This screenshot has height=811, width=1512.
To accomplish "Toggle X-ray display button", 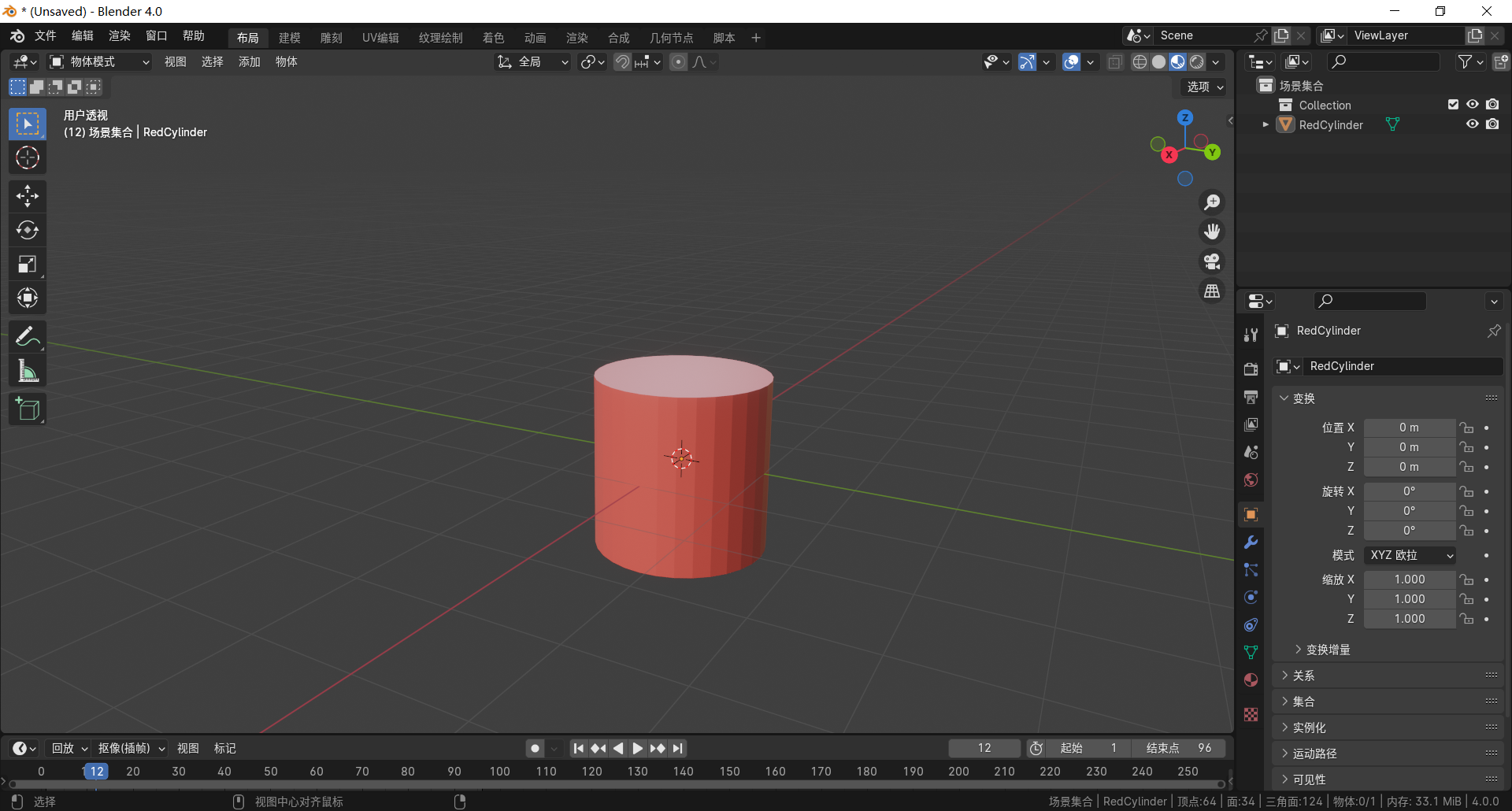I will tap(1114, 61).
